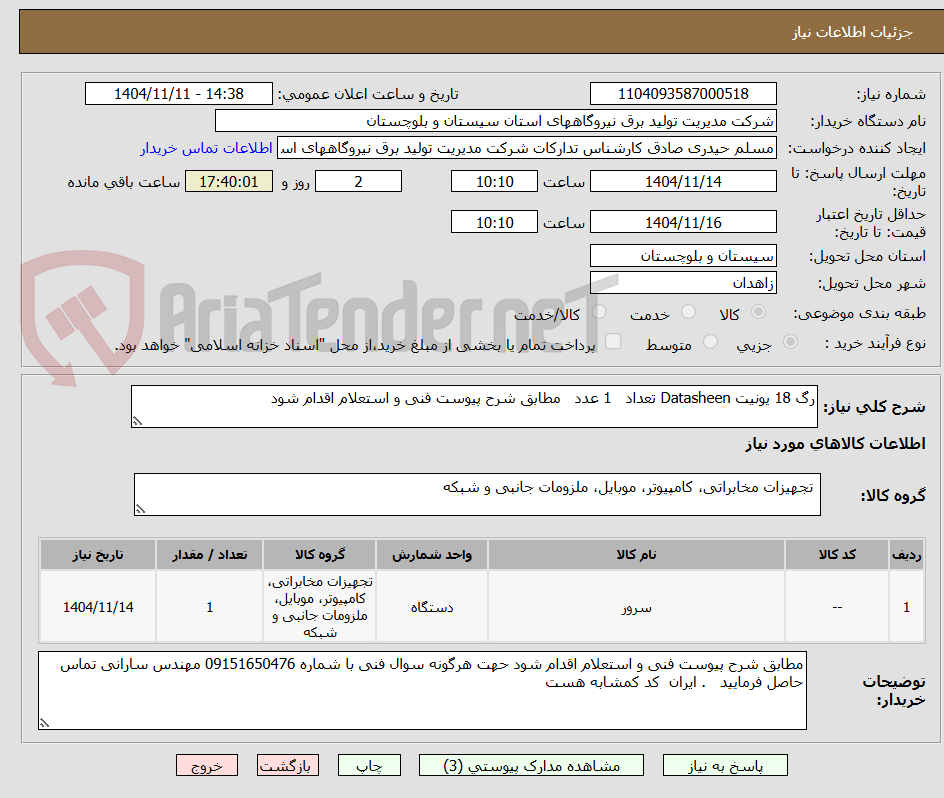The width and height of the screenshot is (944, 798).
Task: Click the دستگاه unit cell
Action: [x=432, y=607]
